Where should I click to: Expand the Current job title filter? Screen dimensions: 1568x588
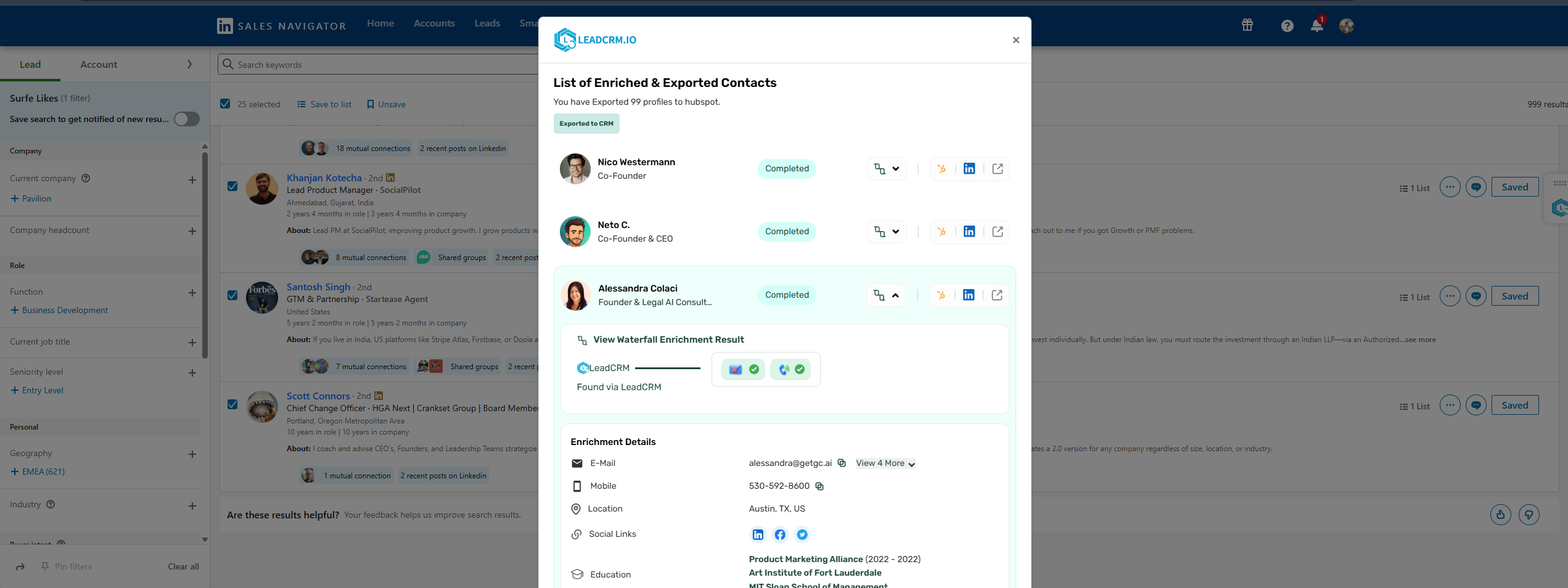192,343
